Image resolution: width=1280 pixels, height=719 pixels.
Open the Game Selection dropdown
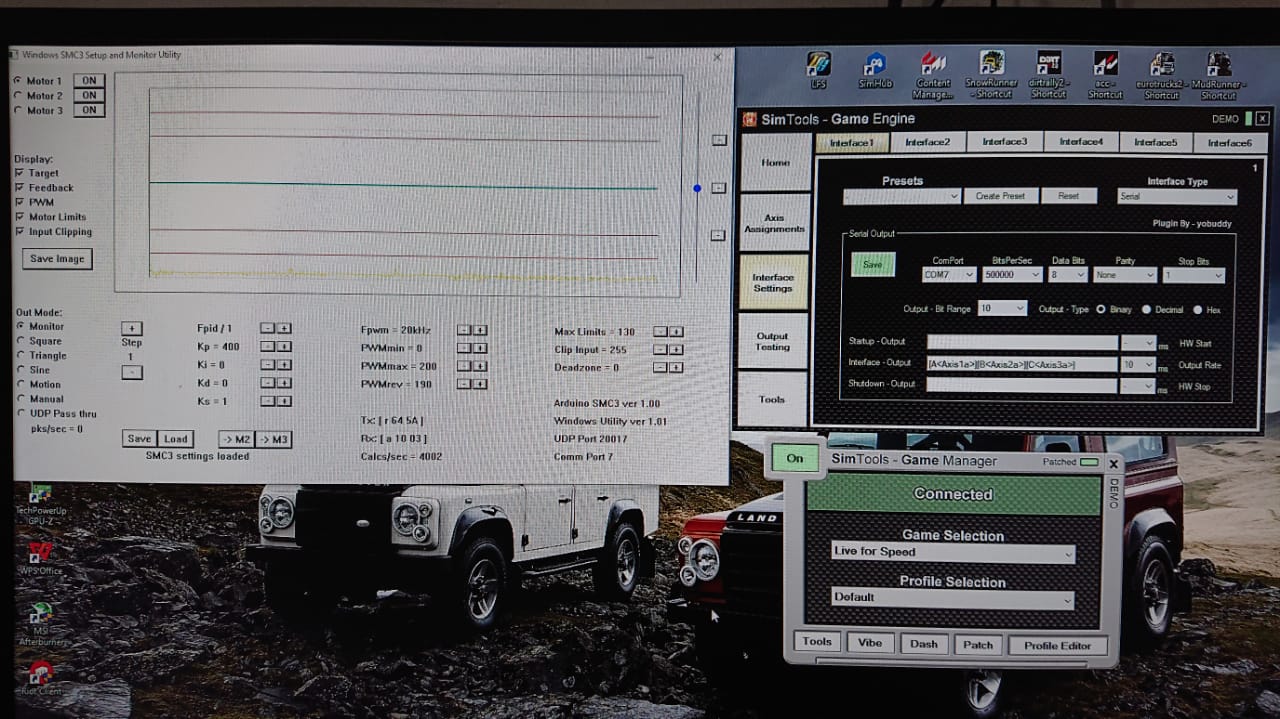point(954,552)
